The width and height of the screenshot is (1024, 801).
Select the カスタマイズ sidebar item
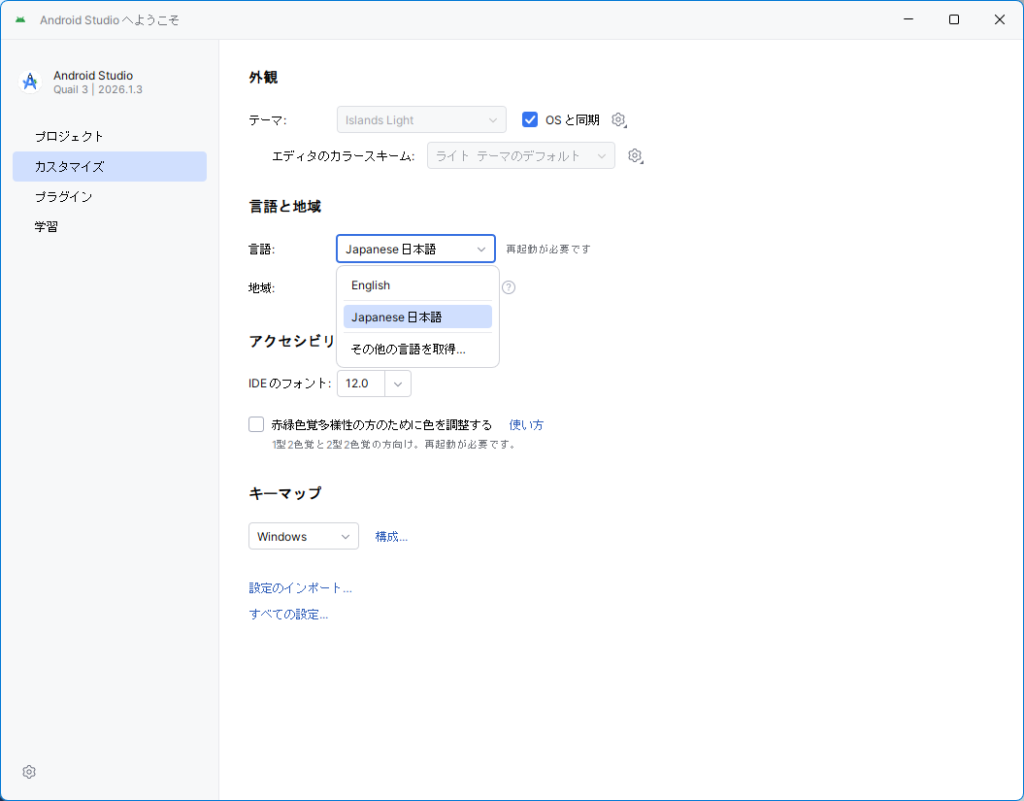[110, 166]
